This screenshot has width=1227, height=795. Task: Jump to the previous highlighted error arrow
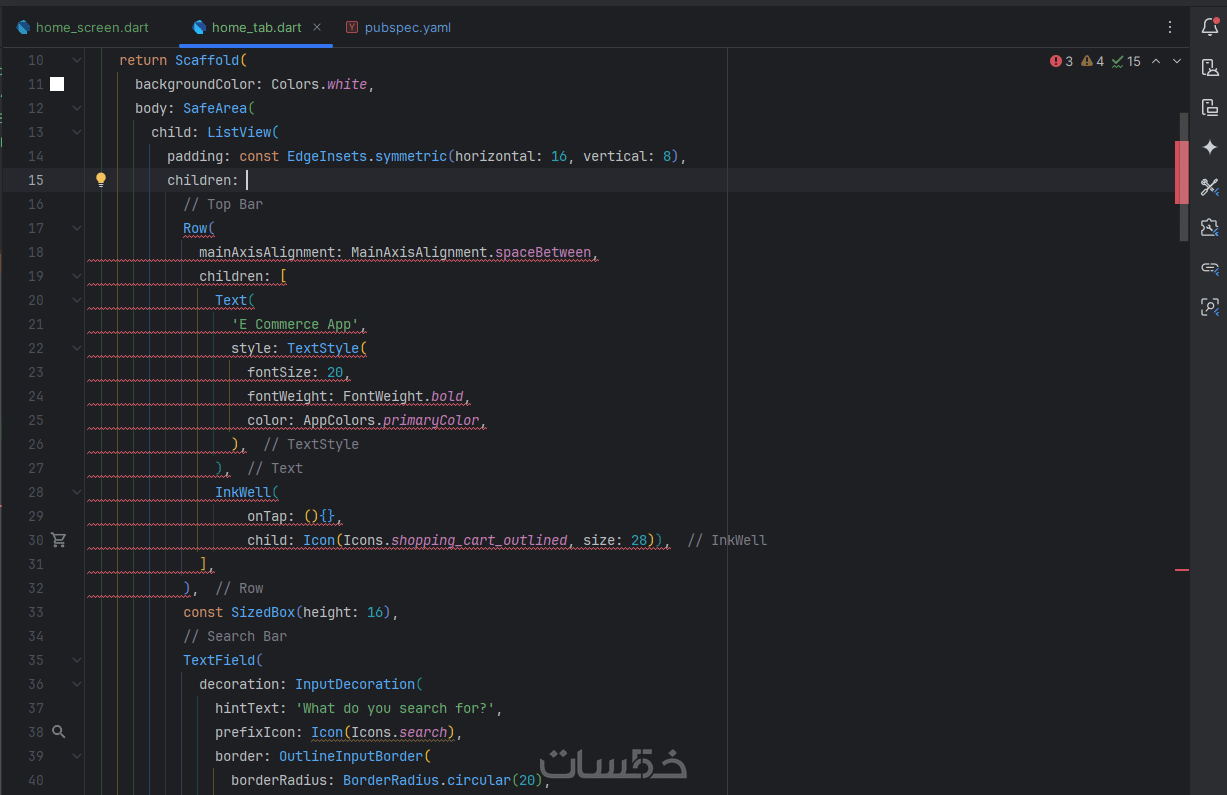click(x=1156, y=61)
